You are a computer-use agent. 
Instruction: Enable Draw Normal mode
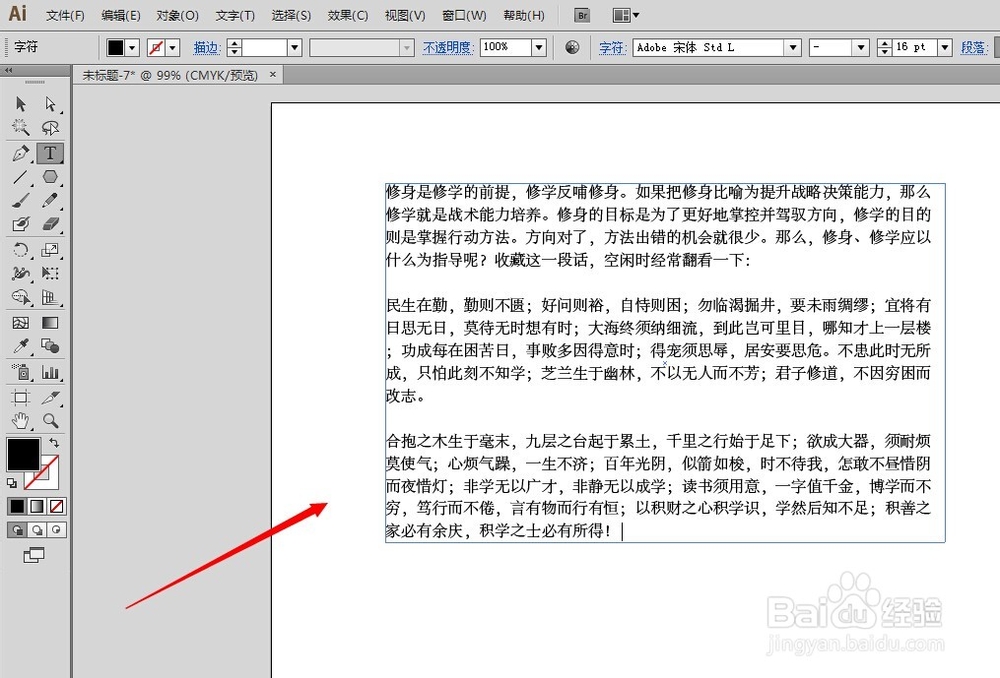point(17,530)
